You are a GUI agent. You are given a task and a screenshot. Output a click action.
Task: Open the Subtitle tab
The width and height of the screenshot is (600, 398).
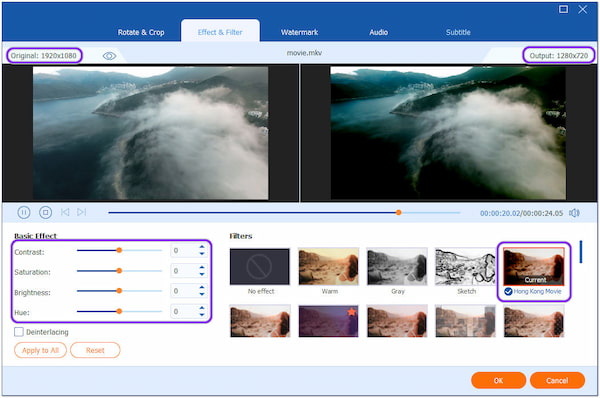pos(458,32)
